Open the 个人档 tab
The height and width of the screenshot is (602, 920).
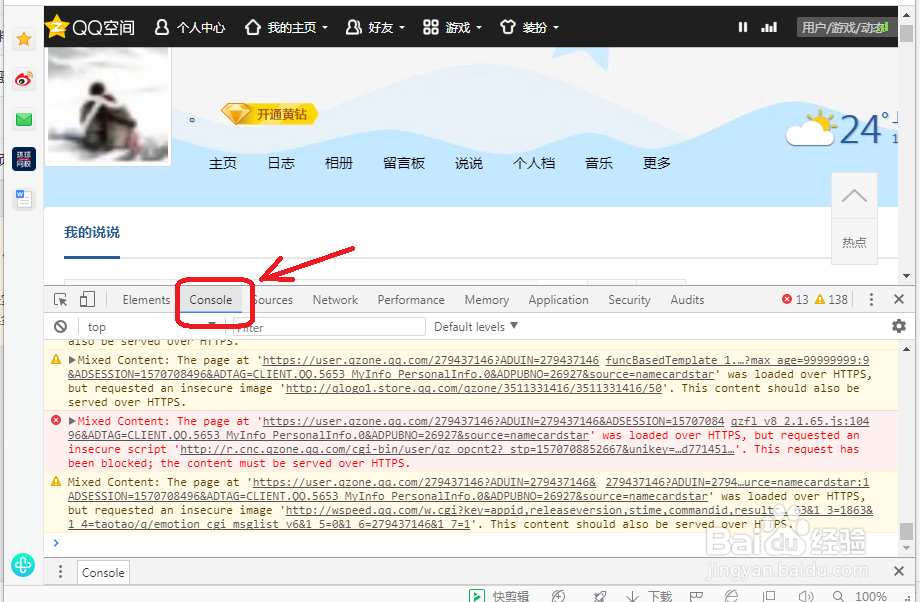pos(533,163)
